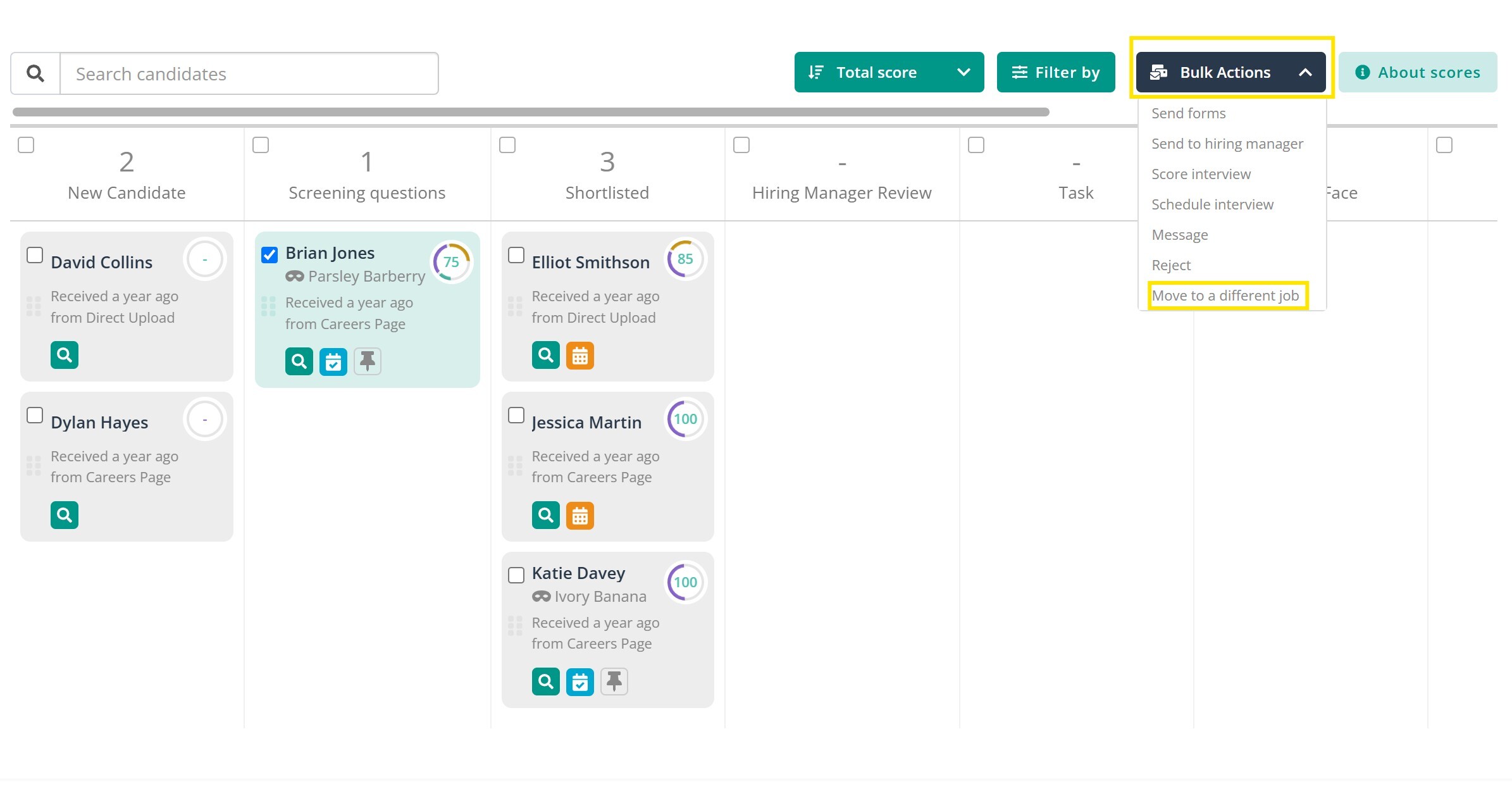Click the horizontal pipeline scrollbar
1512x791 pixels.
(531, 112)
